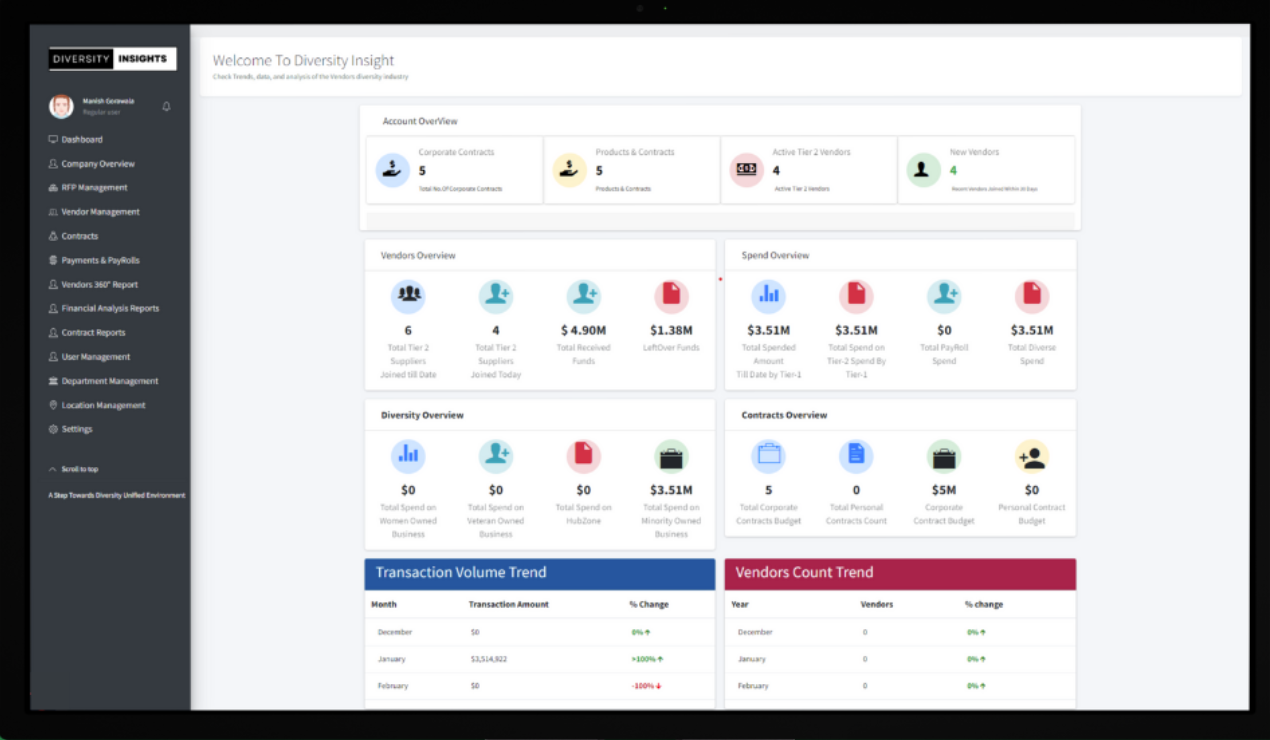
Task: Open the notifications bell near the profile
Action: pos(166,106)
